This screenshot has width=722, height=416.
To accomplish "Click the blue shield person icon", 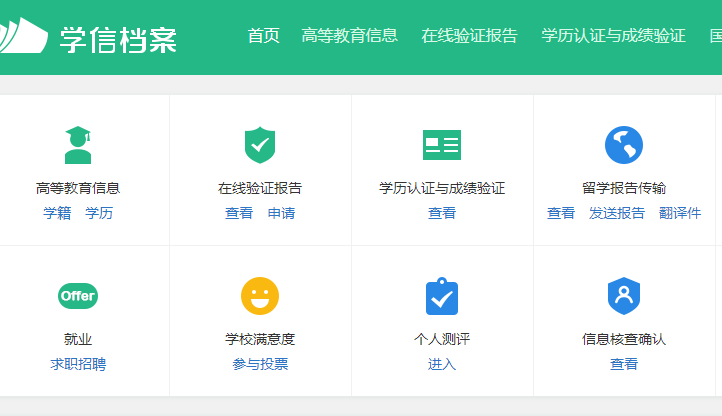I will pyautogui.click(x=623, y=296).
